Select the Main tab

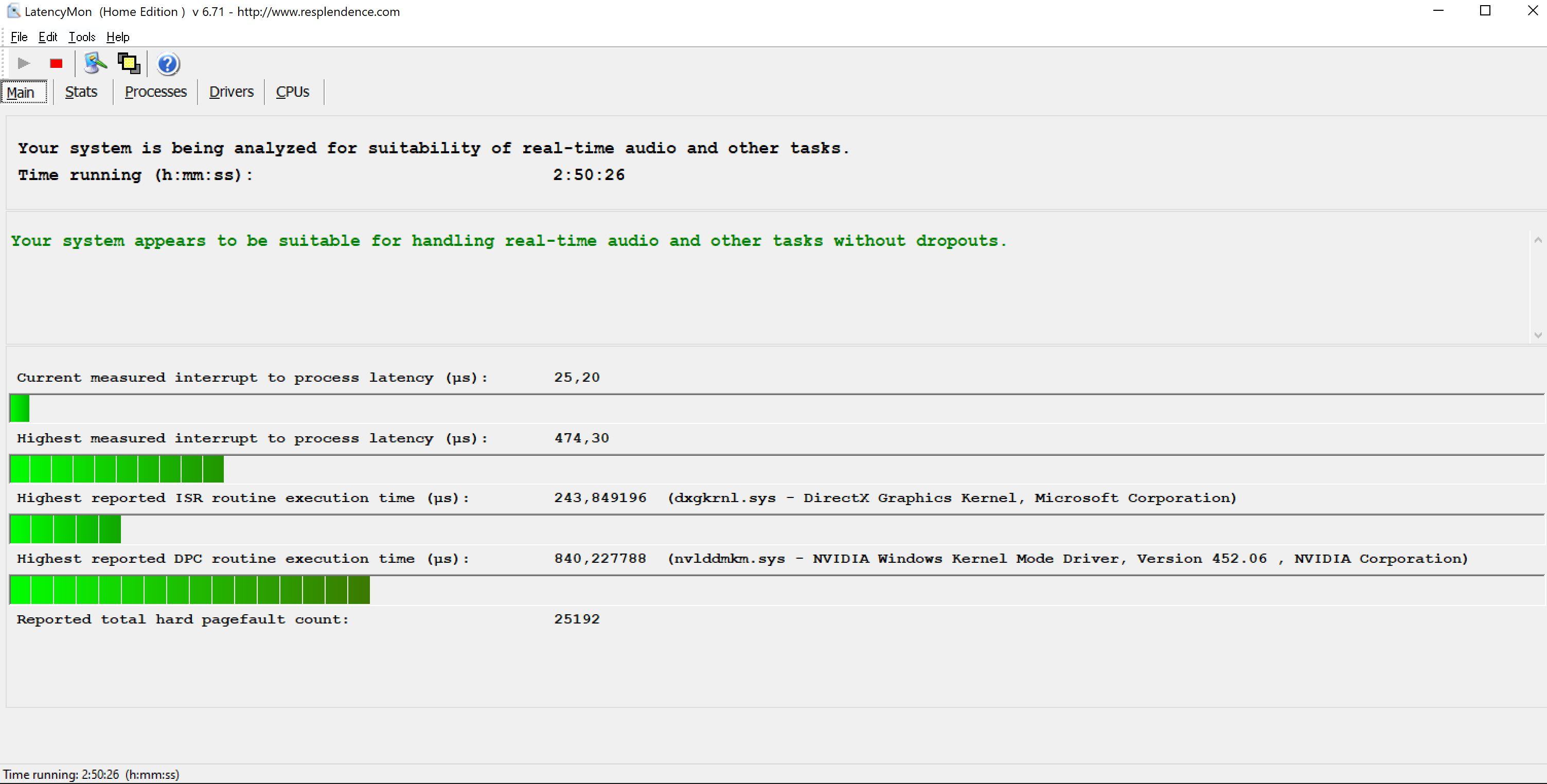point(24,93)
